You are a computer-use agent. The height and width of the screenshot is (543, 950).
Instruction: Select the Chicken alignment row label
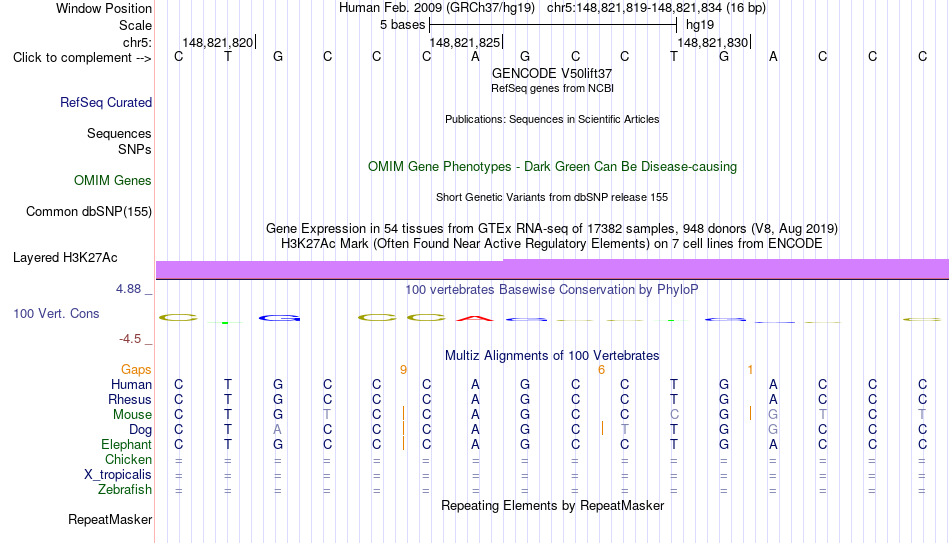coord(128,459)
